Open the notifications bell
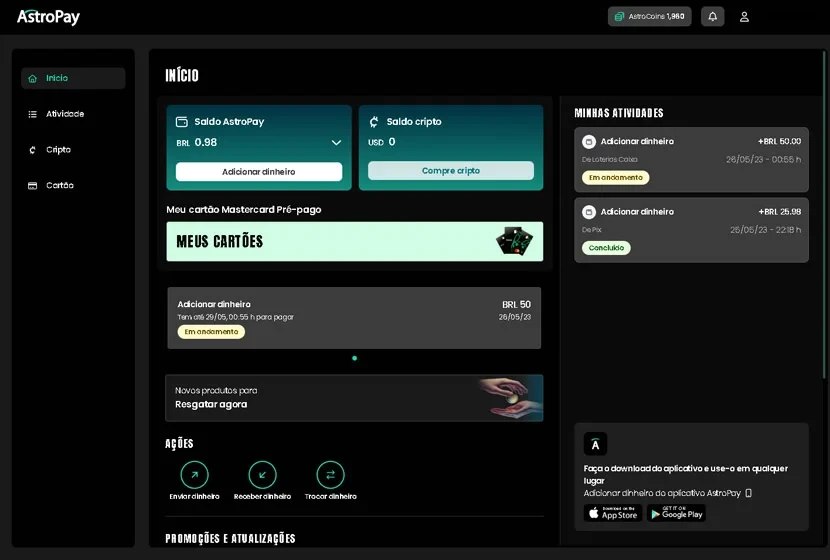The image size is (830, 560). 712,16
